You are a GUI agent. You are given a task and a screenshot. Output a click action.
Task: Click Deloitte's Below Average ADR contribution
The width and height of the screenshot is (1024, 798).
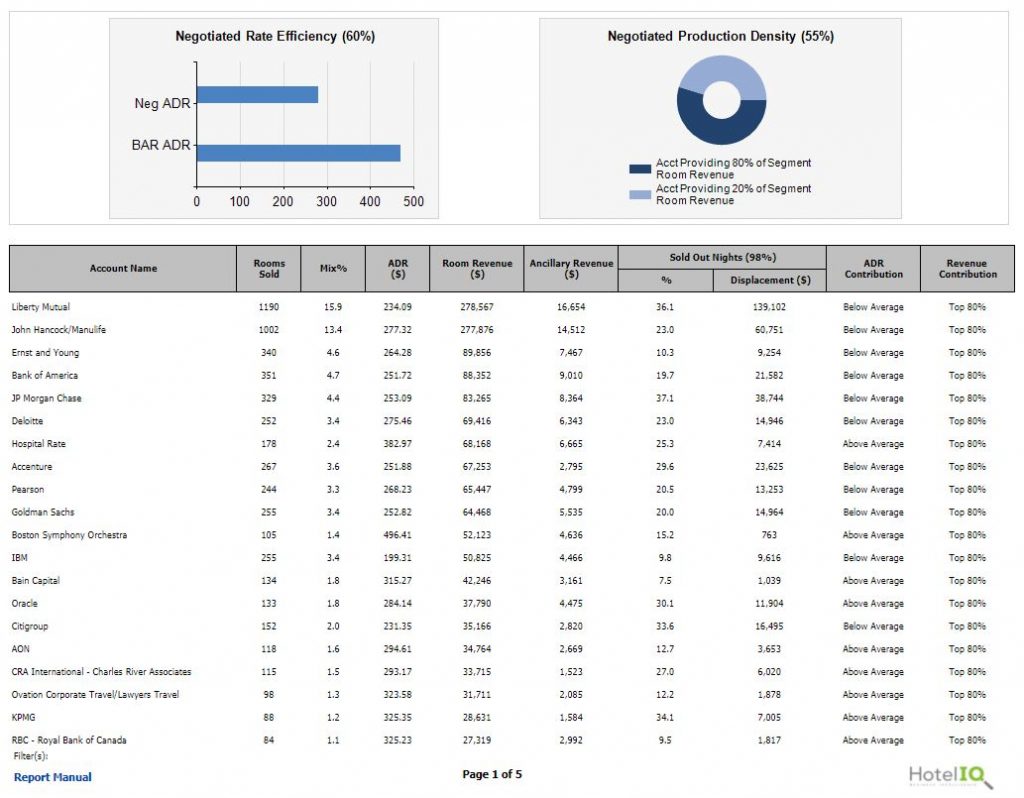(x=873, y=421)
